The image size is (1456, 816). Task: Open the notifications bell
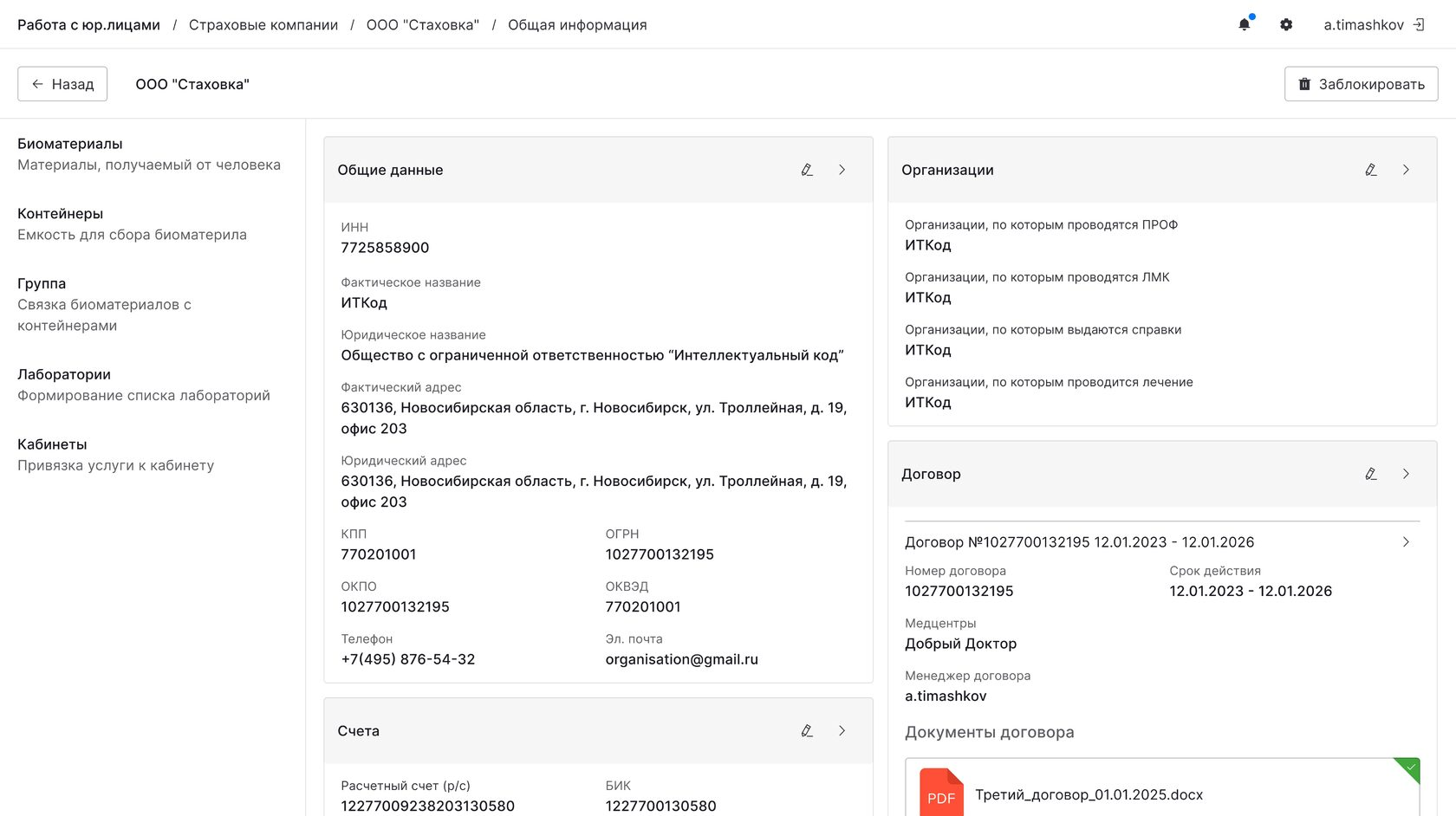1245,25
